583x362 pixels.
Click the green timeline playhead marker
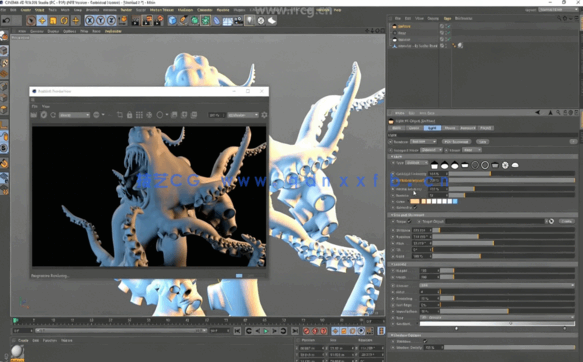pyautogui.click(x=15, y=320)
